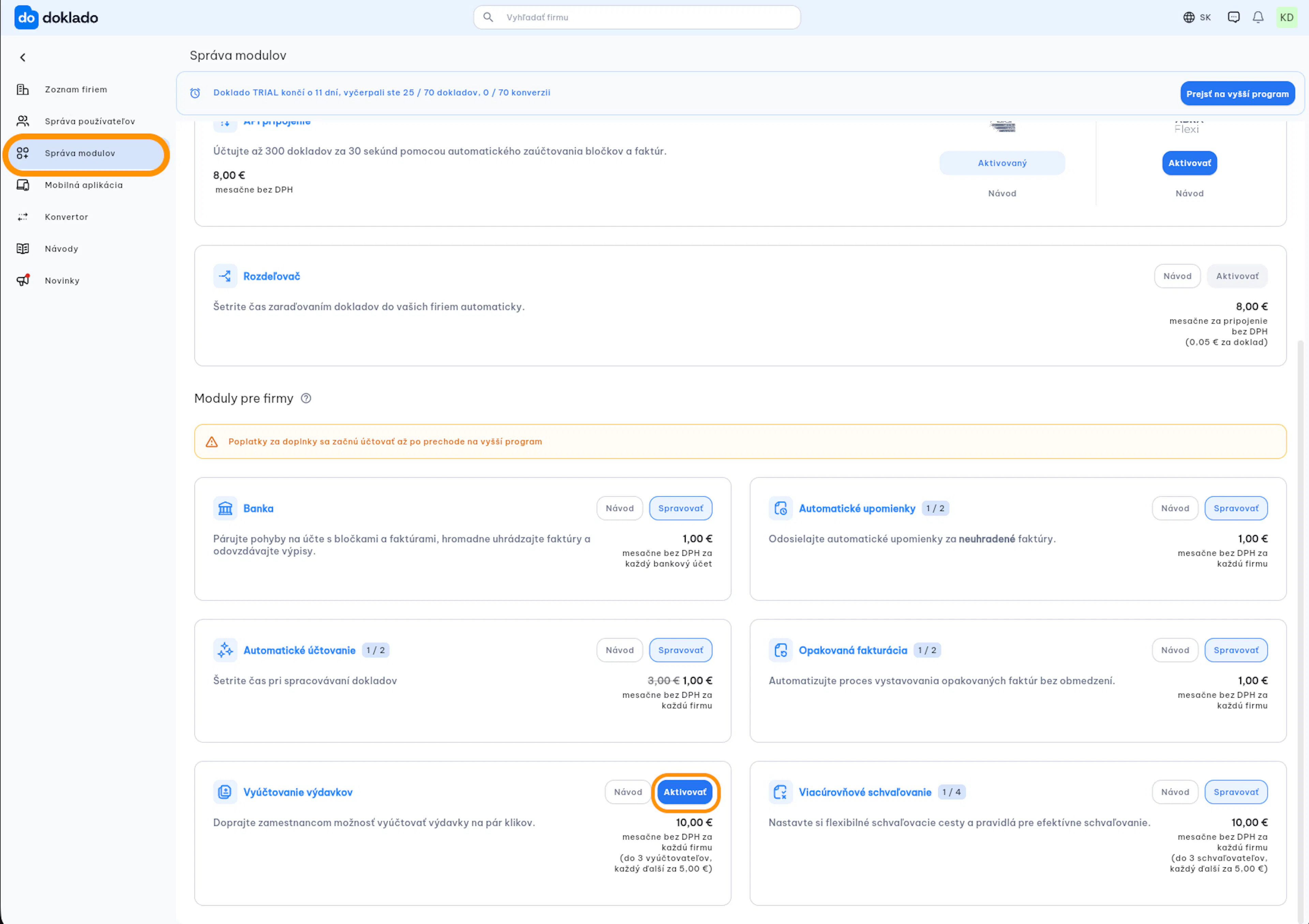Screen dimensions: 1309x924
Task: Open Návod for Viacúrovňové schvaľovanie
Action: 1175,792
